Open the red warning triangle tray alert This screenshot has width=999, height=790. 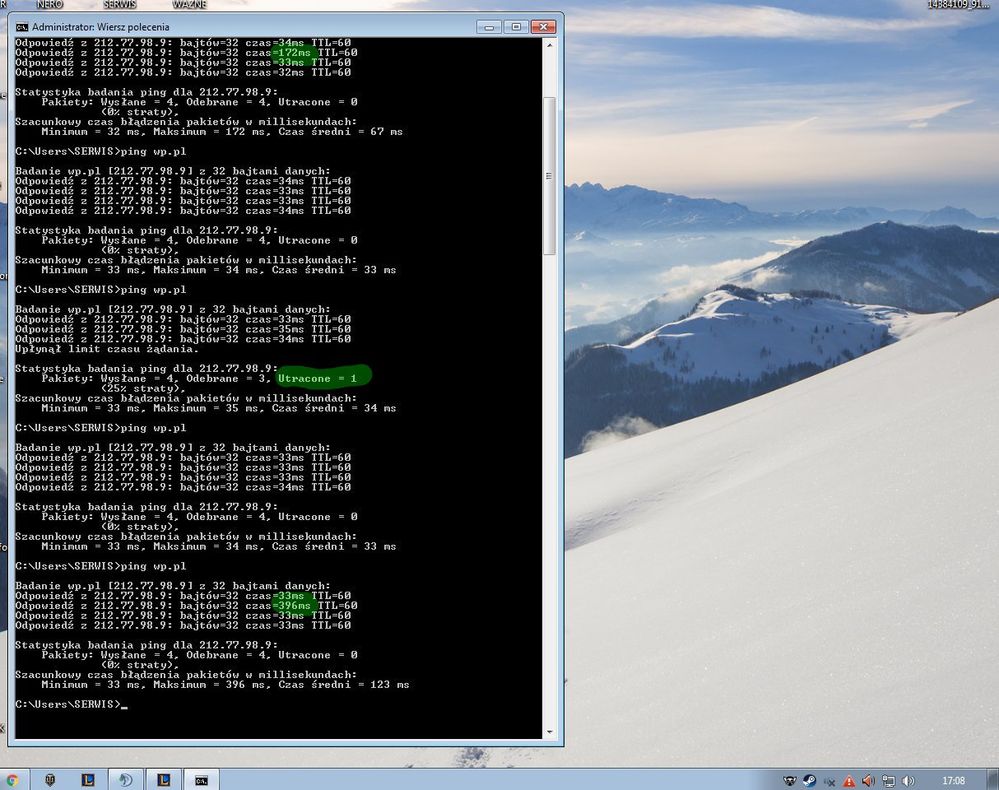point(849,780)
